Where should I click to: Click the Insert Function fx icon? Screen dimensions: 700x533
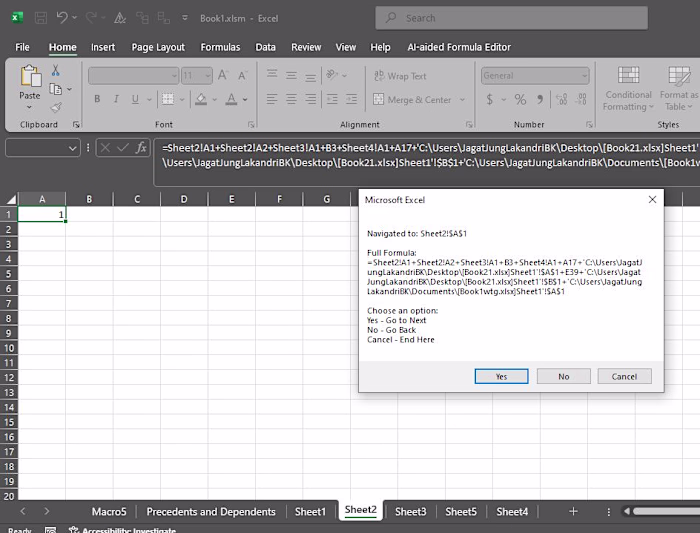coord(141,147)
